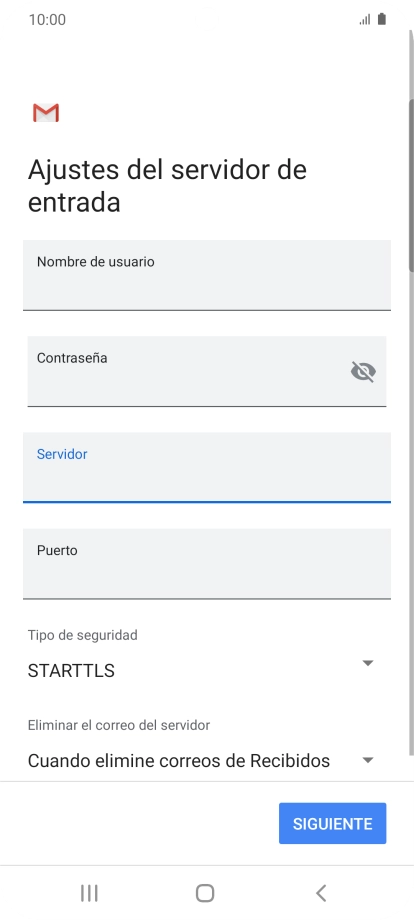Tap the Home navigation button
Image resolution: width=414 pixels, height=920 pixels.
tap(205, 893)
